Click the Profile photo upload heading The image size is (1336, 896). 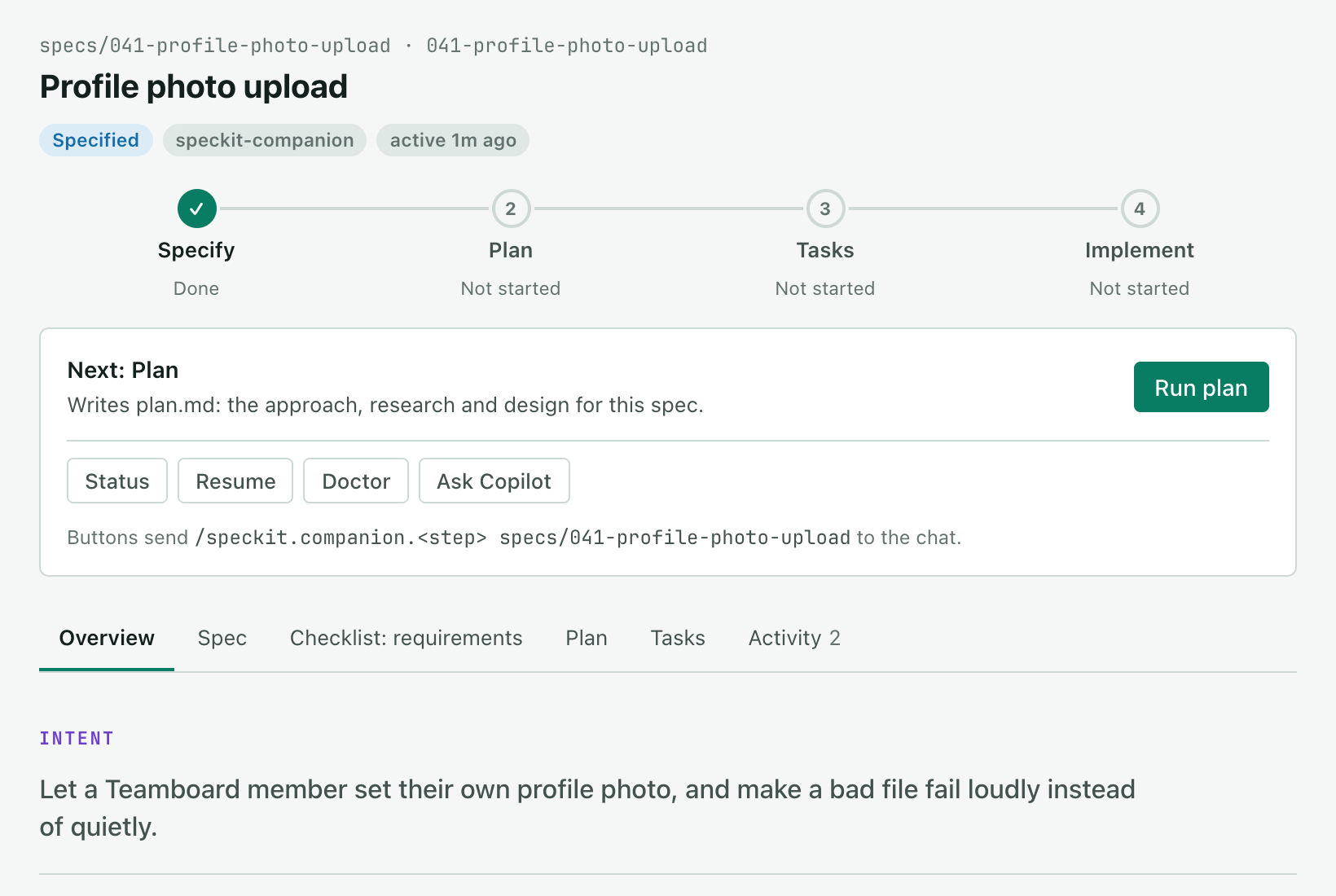[x=194, y=86]
